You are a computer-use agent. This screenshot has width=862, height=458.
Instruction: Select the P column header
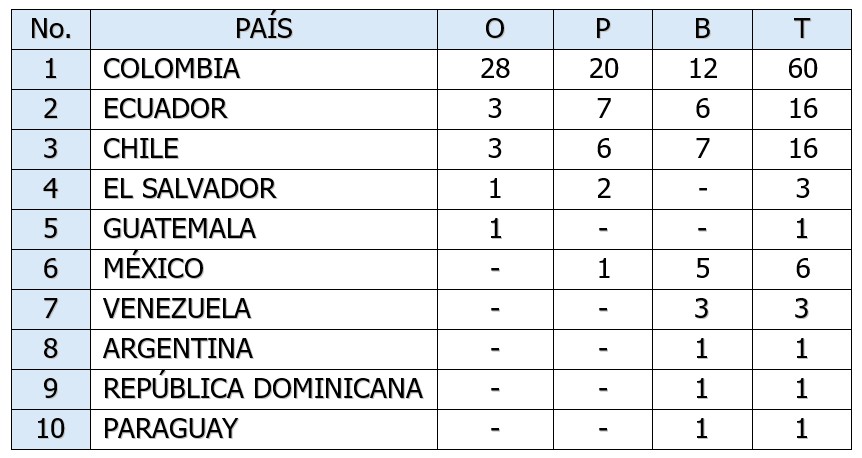coord(602,29)
